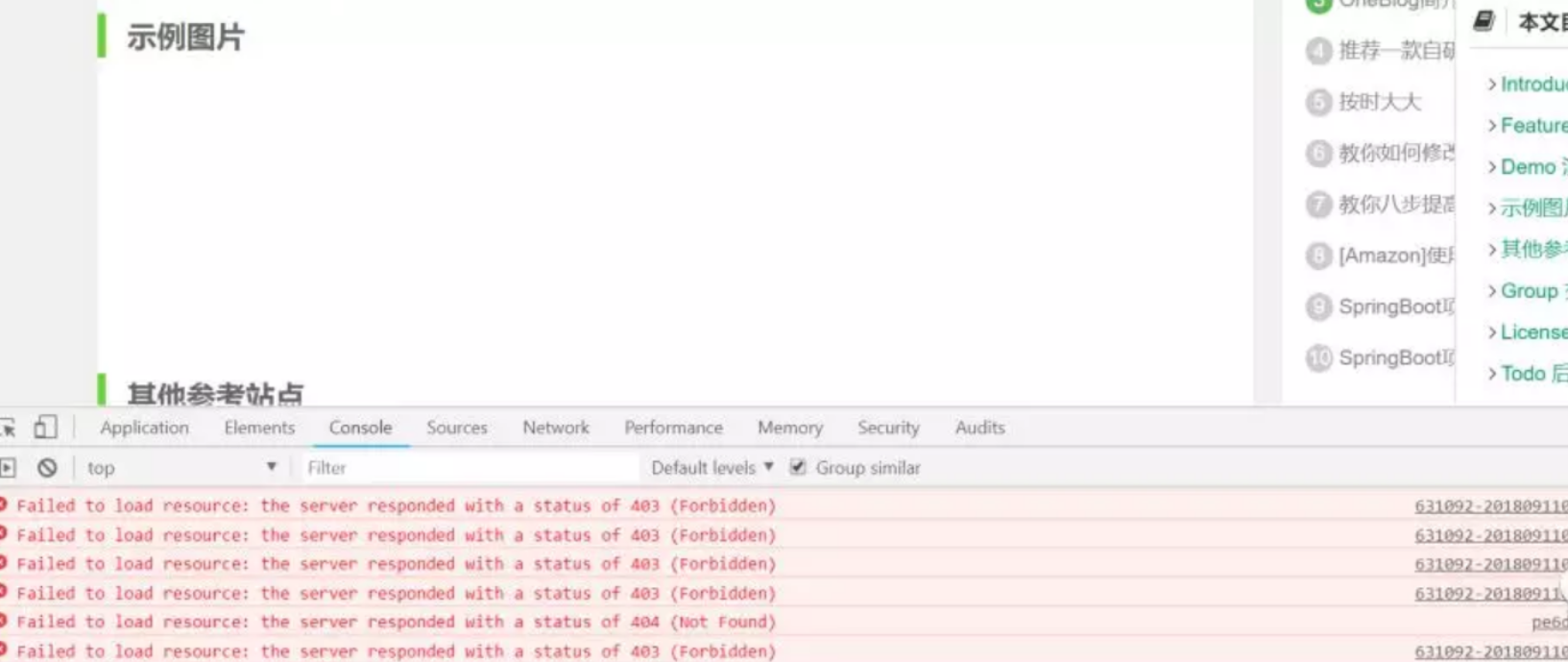Screen dimensions: 1568x662
Task: Open the Elements tab
Action: [x=259, y=428]
